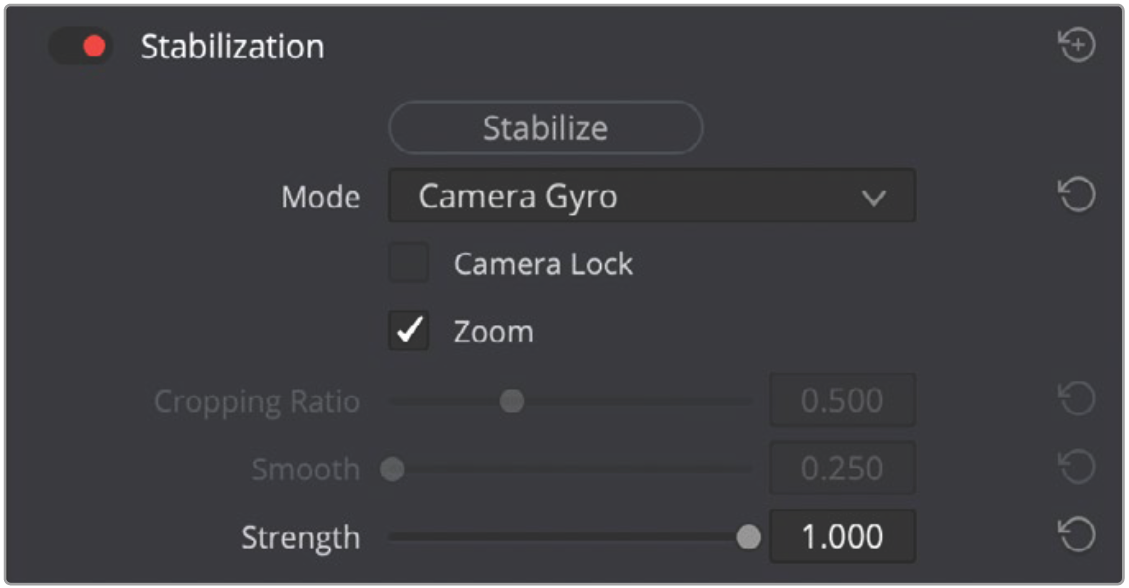Click the chevron arrow in Mode dropdown
Viewport: 1129px width, 588px height.
[x=874, y=198]
